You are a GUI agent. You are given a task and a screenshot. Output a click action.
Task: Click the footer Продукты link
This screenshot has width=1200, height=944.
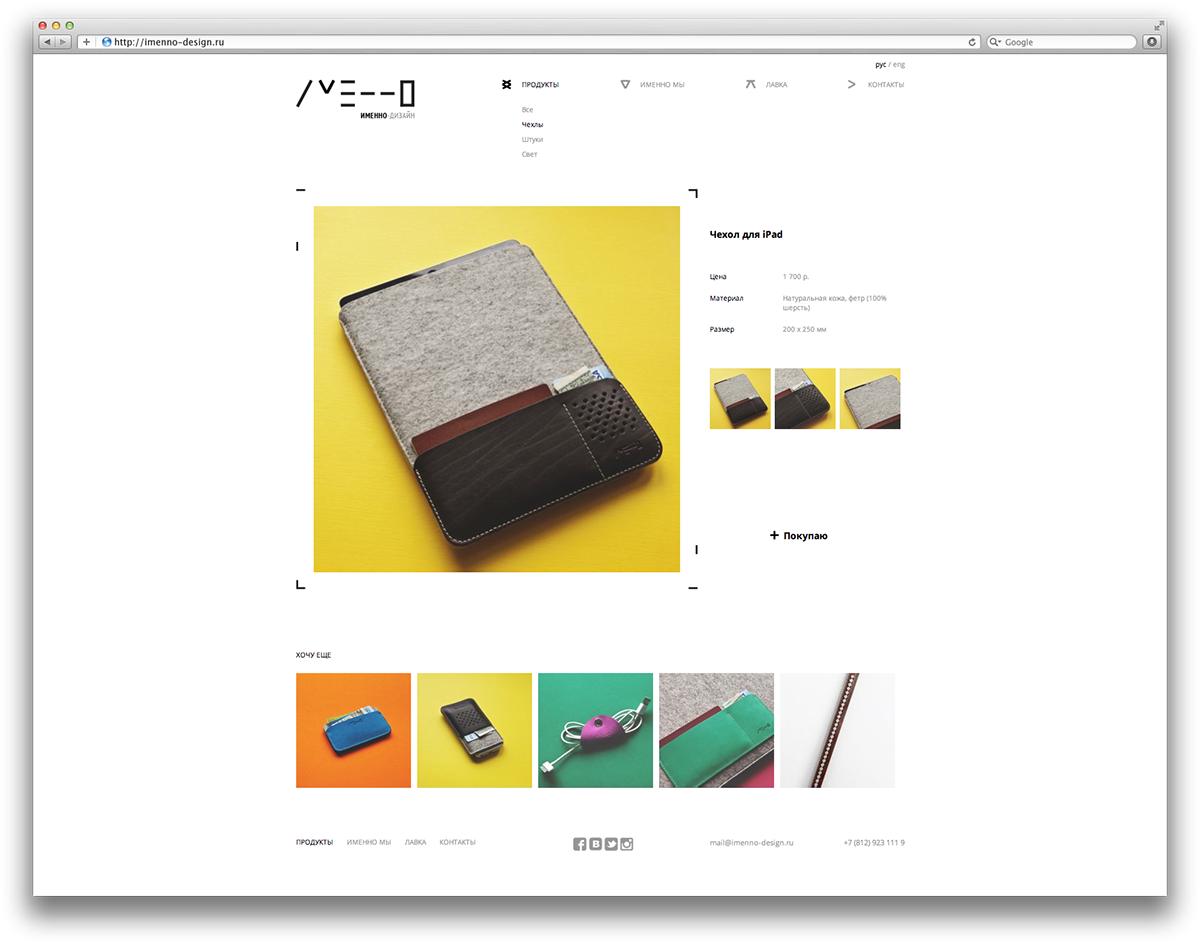[314, 843]
